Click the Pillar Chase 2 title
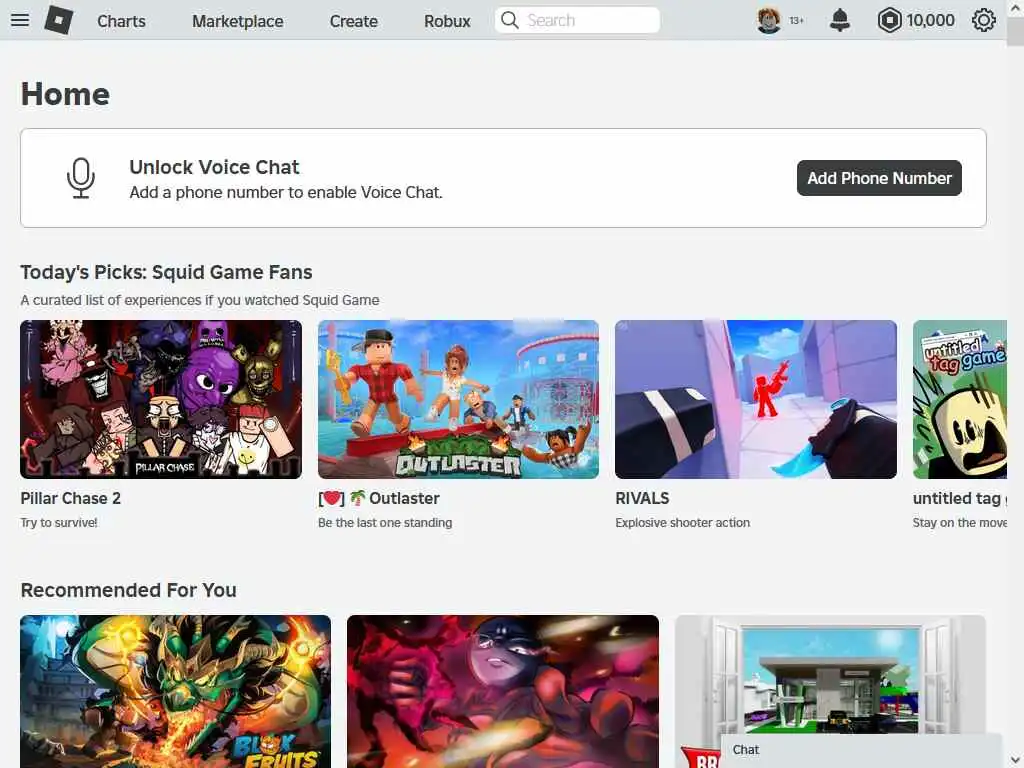1024x768 pixels. point(71,498)
